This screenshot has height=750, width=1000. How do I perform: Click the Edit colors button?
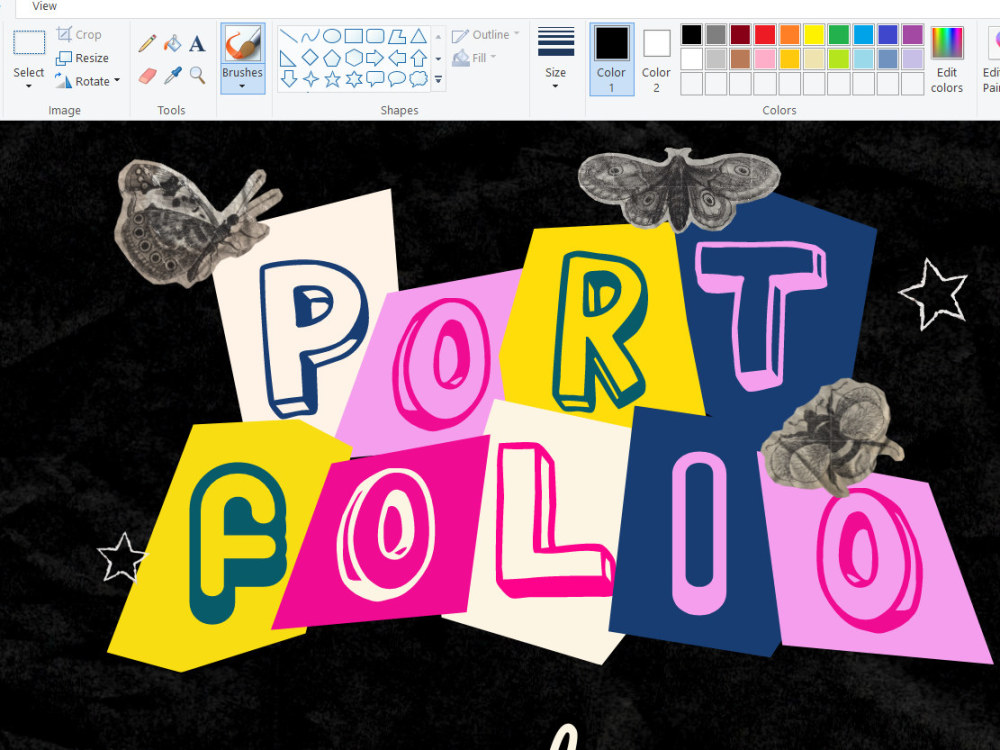click(x=946, y=59)
